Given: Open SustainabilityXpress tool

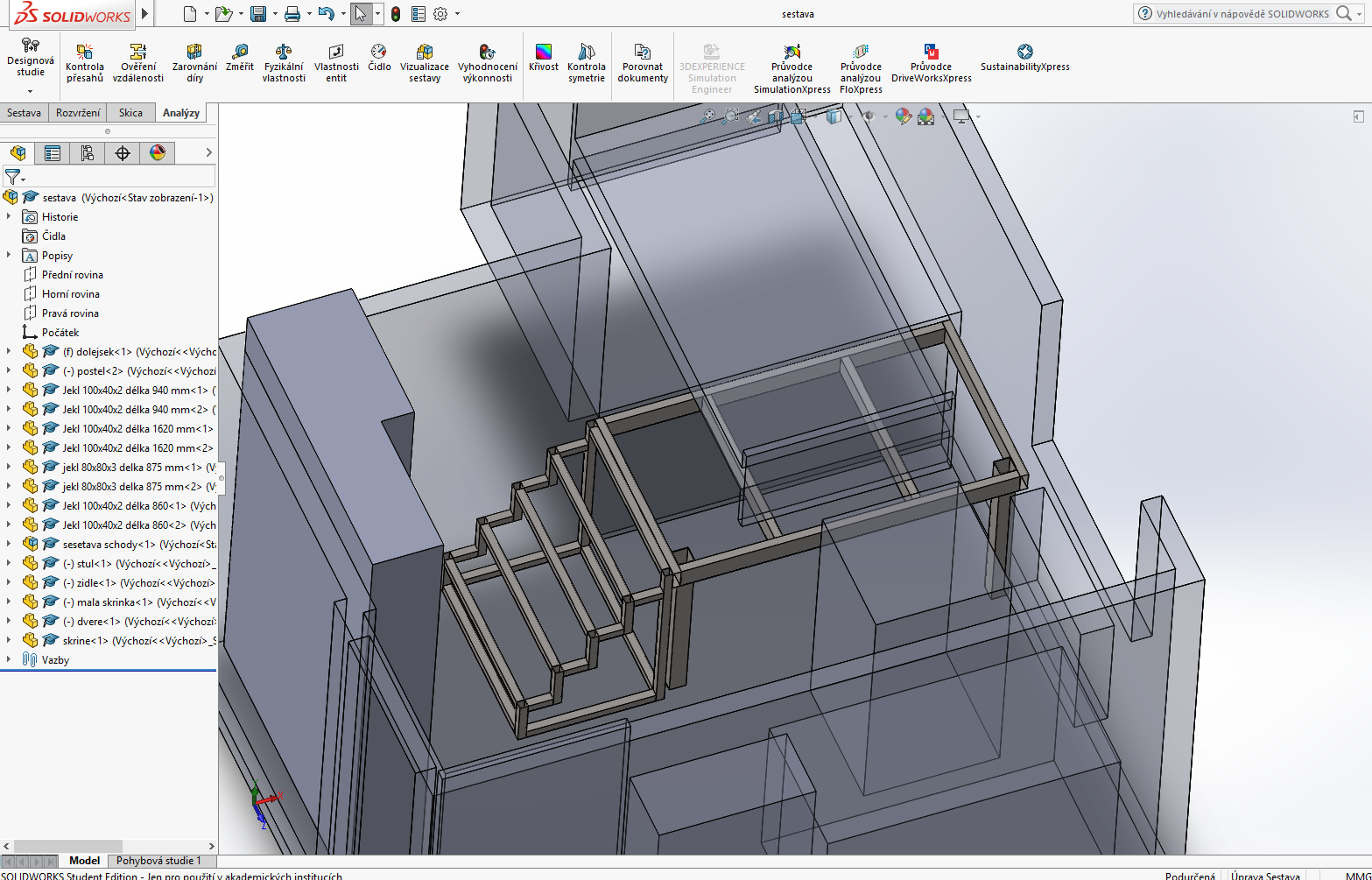Looking at the screenshot, I should [1024, 58].
